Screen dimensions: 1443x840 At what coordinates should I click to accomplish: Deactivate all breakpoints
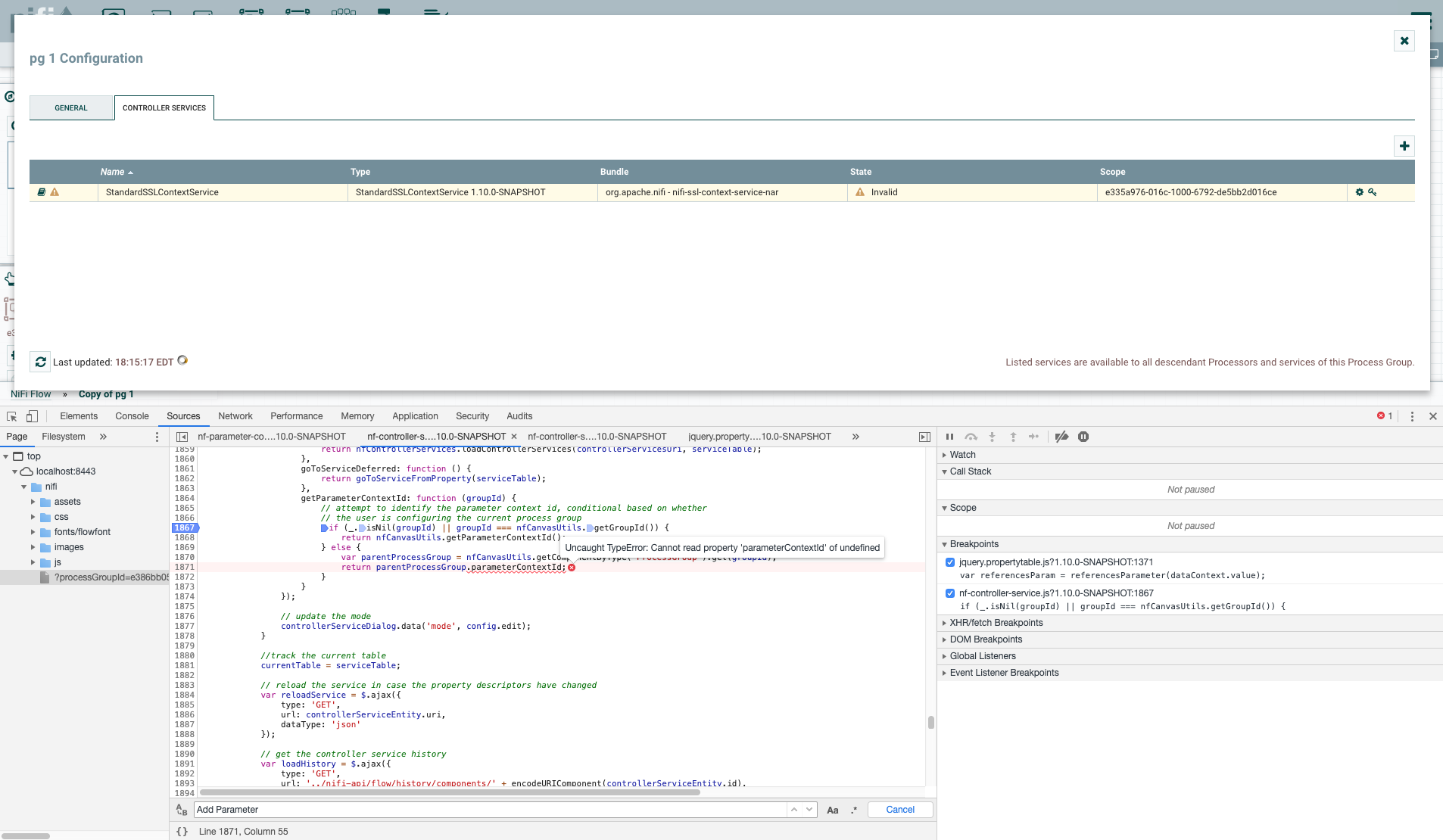point(1061,437)
